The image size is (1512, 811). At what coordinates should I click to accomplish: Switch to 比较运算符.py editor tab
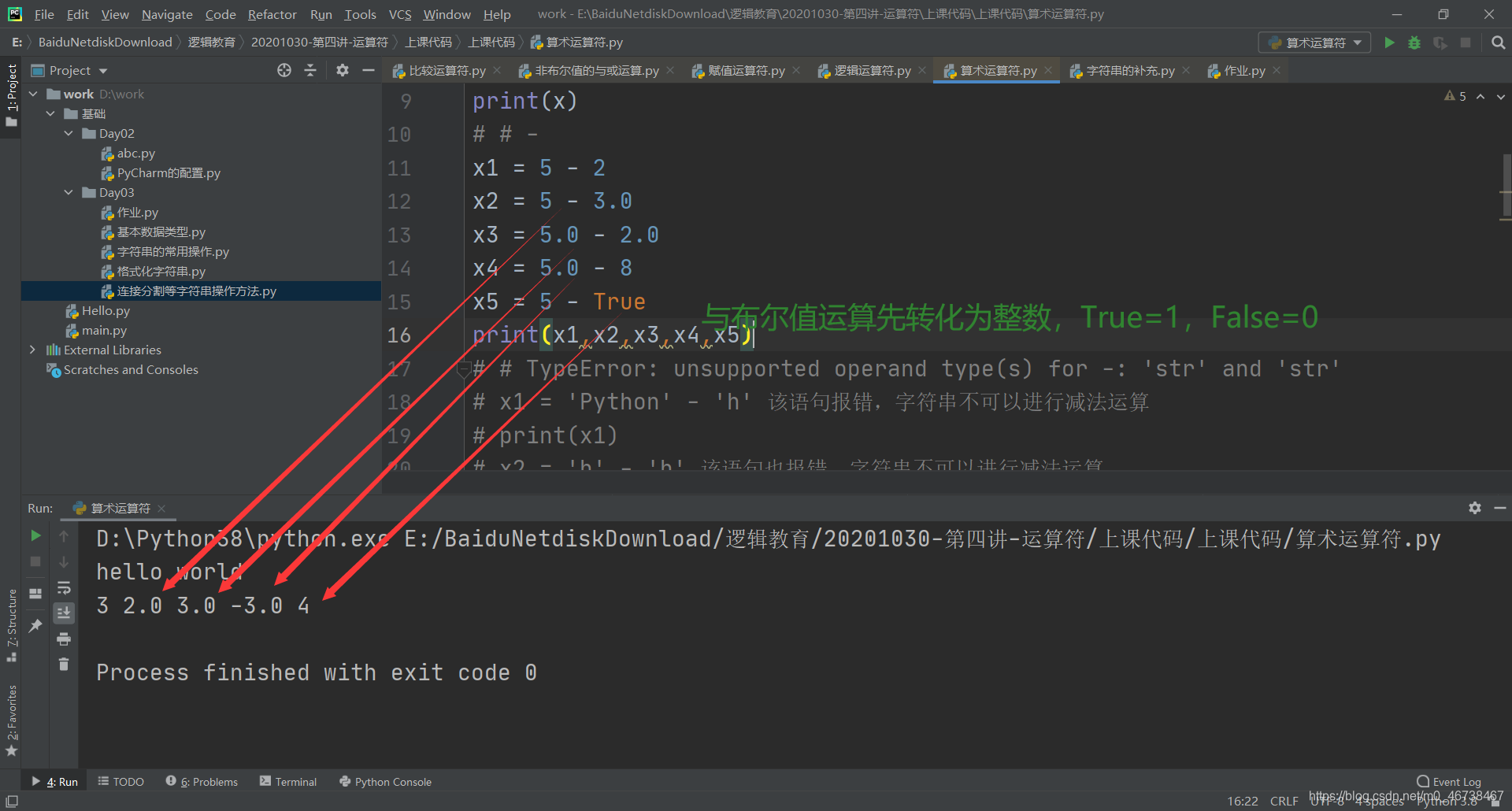click(447, 70)
